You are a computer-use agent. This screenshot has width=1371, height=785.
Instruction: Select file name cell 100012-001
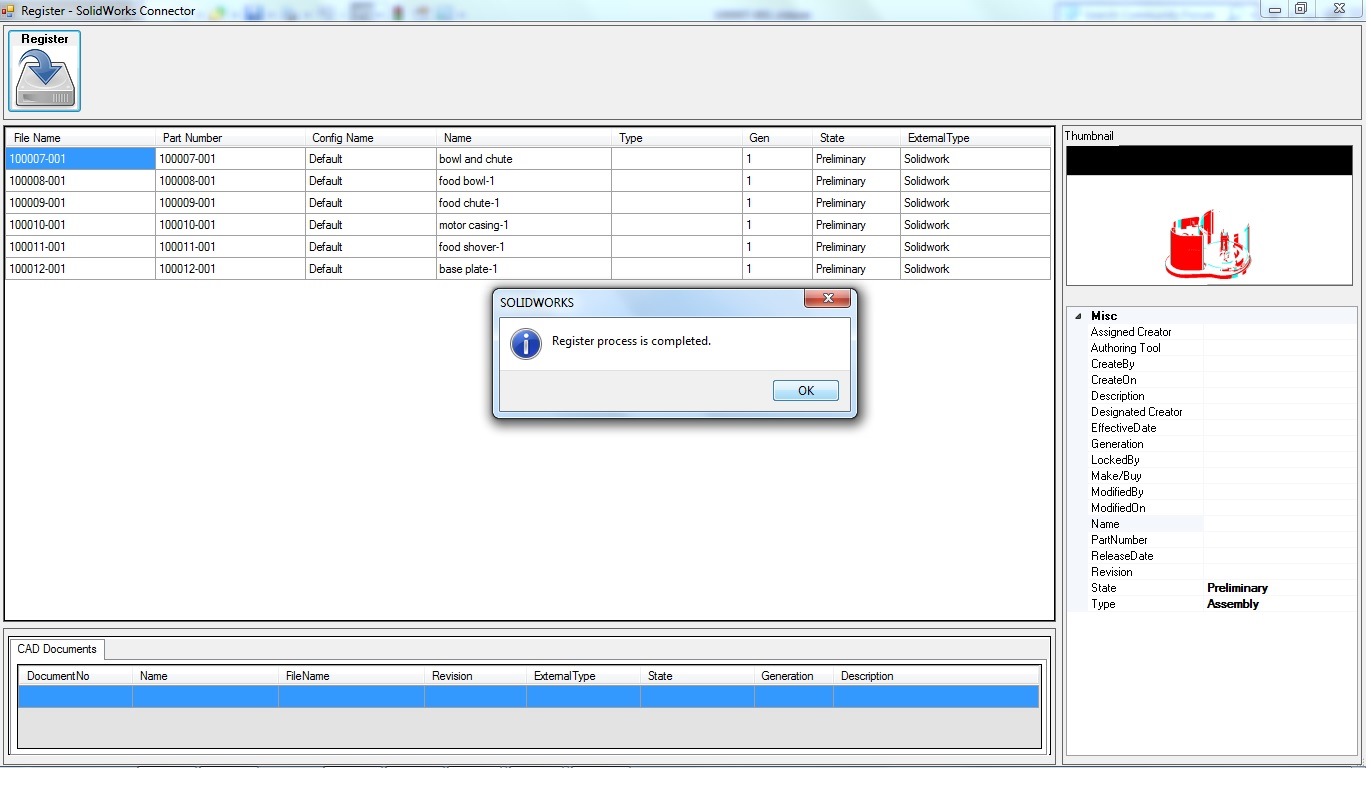(80, 269)
